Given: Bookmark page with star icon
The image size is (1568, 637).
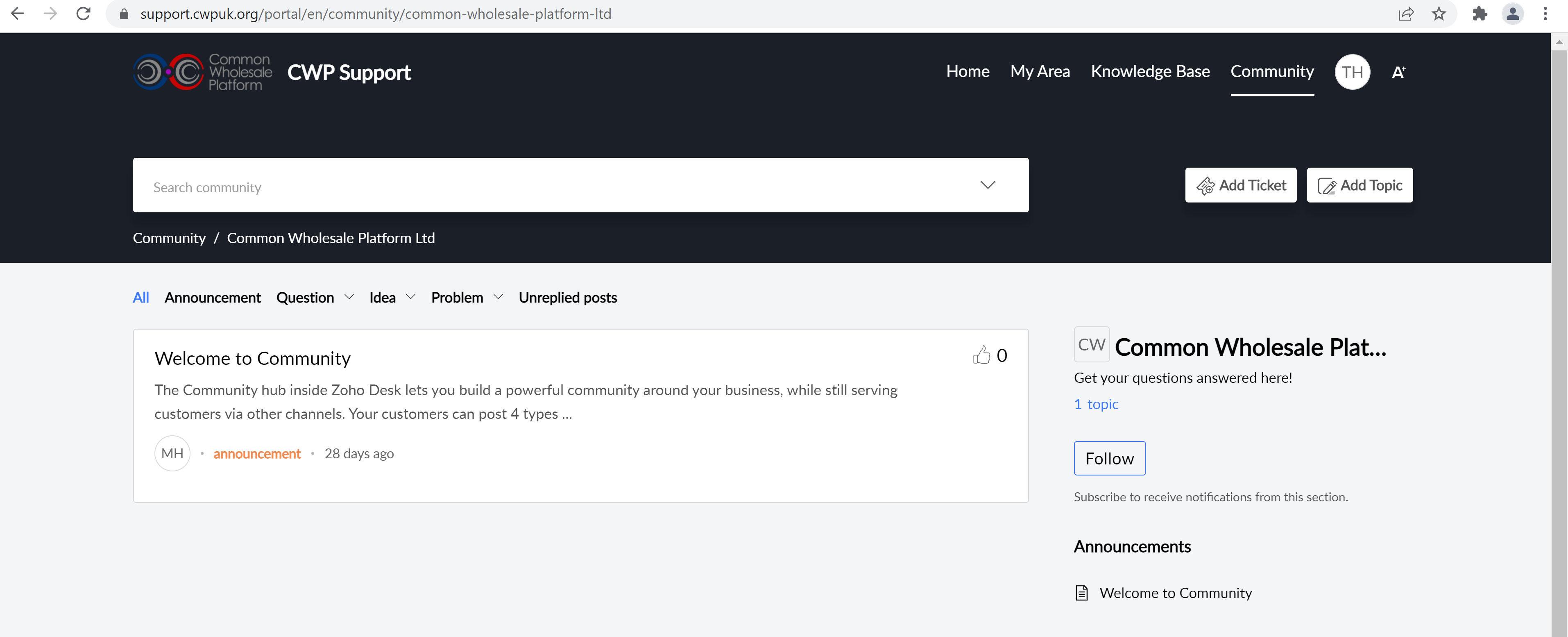Looking at the screenshot, I should pos(1438,14).
